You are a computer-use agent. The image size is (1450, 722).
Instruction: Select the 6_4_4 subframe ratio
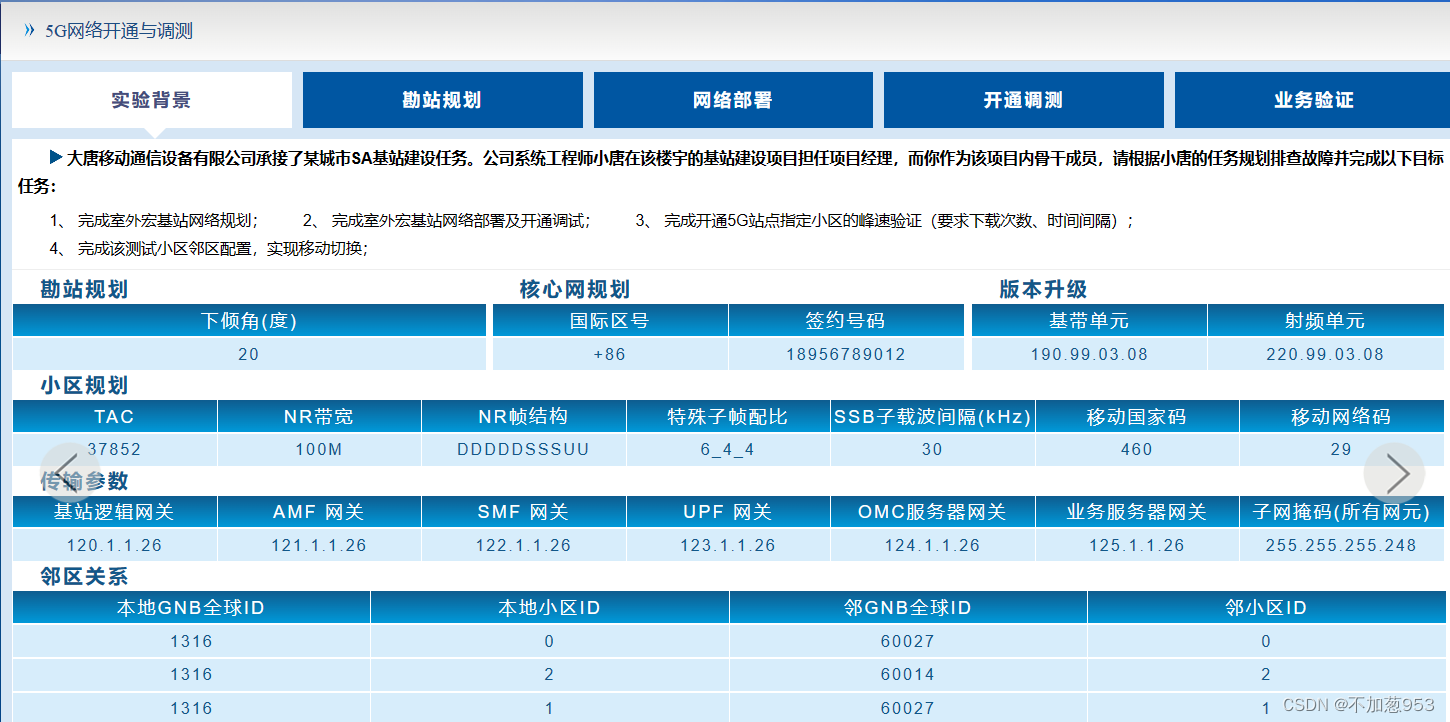(x=728, y=450)
